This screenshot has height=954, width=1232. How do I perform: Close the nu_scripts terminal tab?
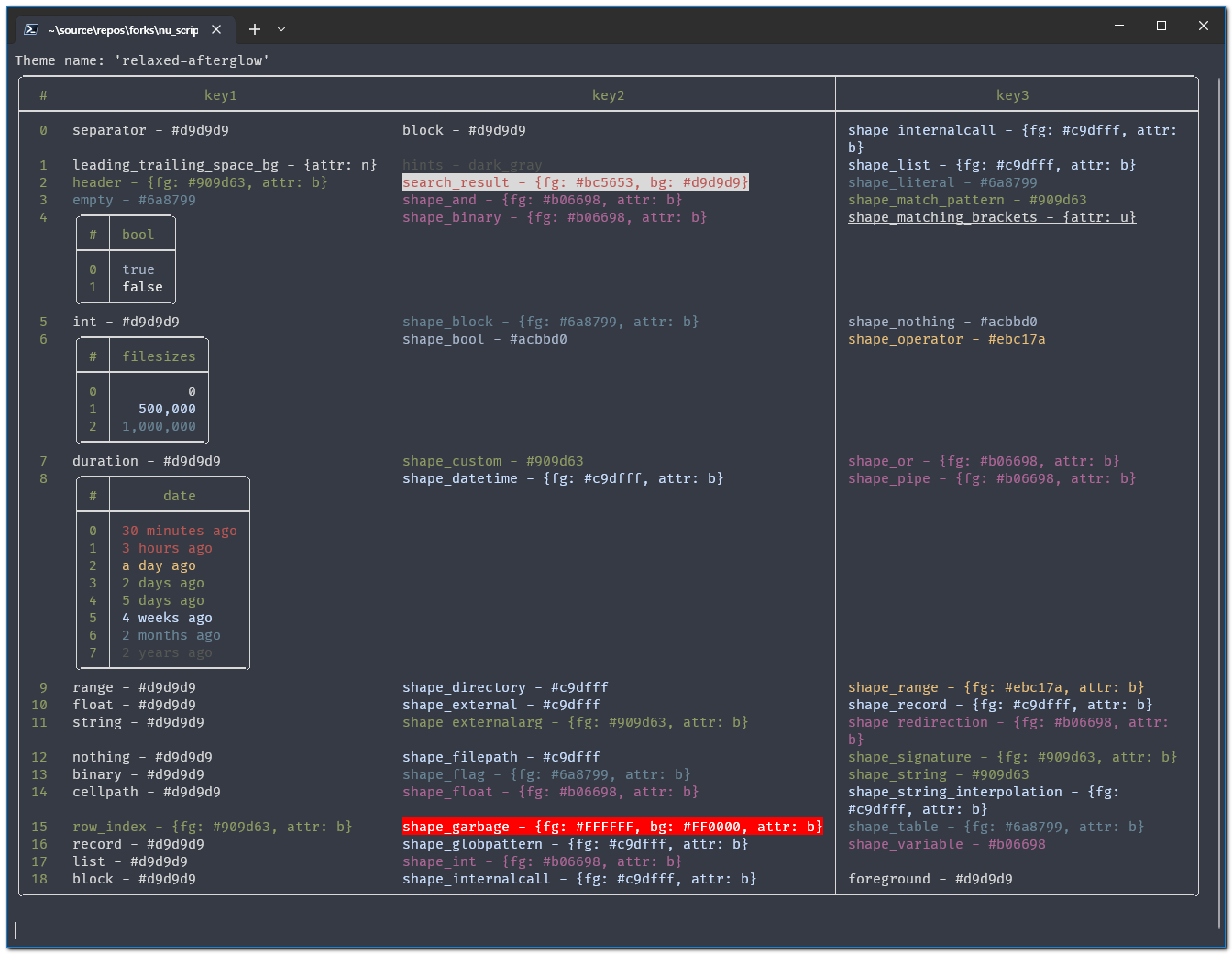(216, 29)
